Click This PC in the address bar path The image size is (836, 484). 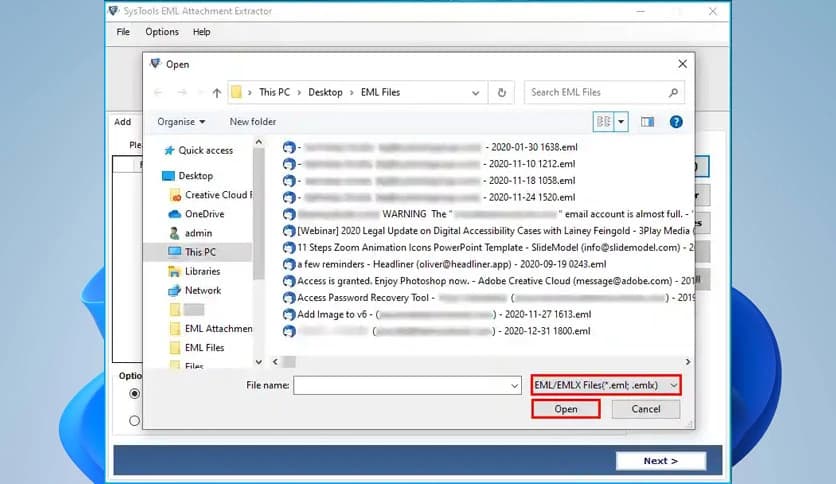(x=275, y=93)
